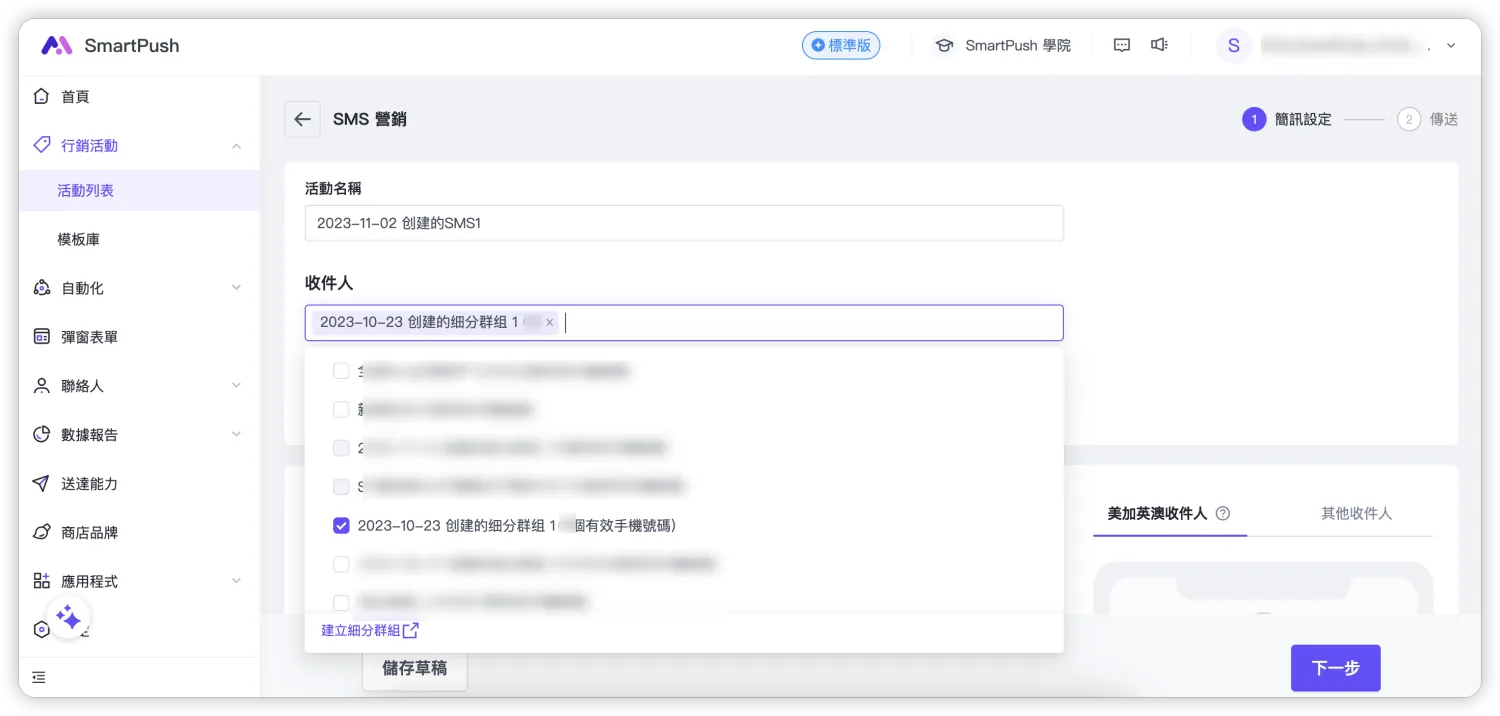Screen dimensions: 1500x716
Task: Click the back arrow beside SMS 營銷
Action: point(302,119)
